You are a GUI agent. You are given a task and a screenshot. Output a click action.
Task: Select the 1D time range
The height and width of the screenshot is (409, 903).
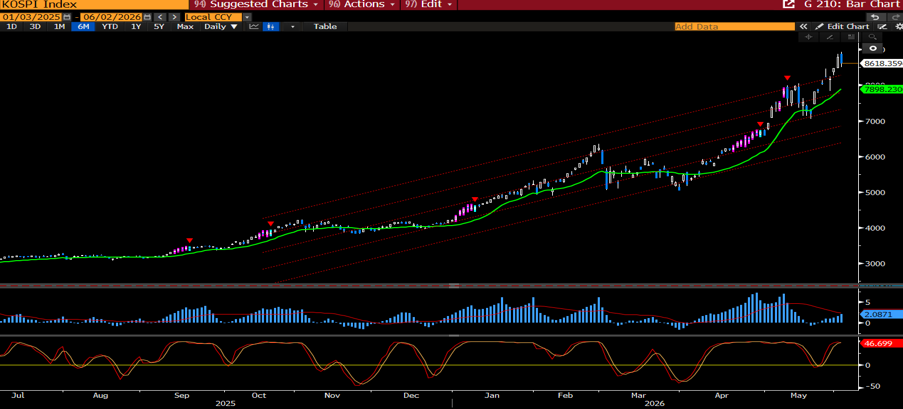point(12,26)
